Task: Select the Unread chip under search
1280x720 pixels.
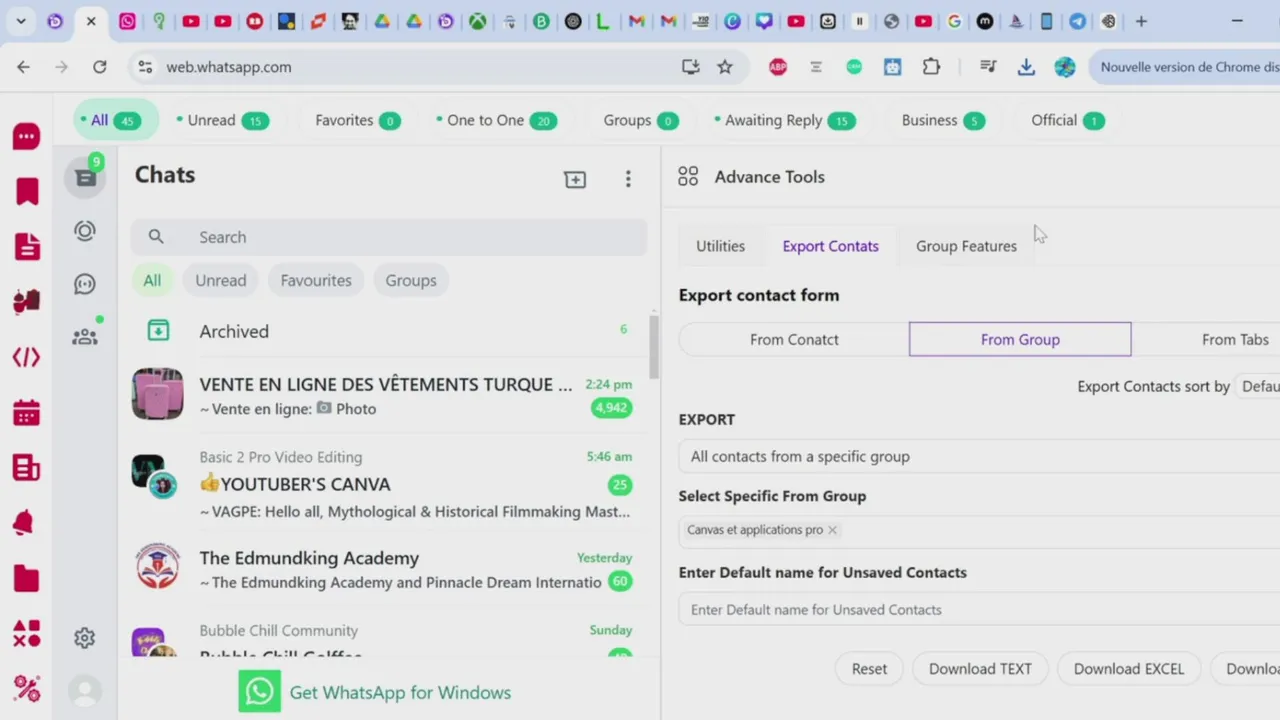Action: coord(221,280)
